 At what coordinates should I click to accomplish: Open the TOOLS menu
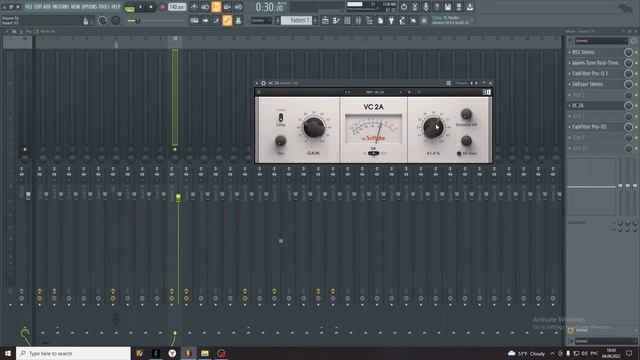point(104,7)
